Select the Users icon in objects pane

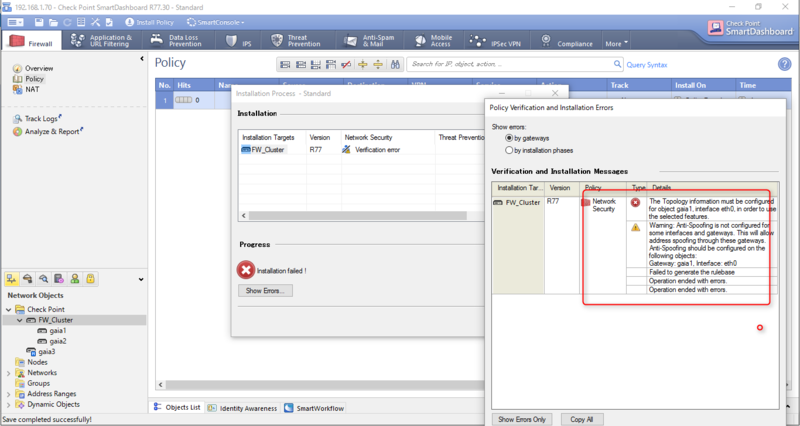pos(75,279)
